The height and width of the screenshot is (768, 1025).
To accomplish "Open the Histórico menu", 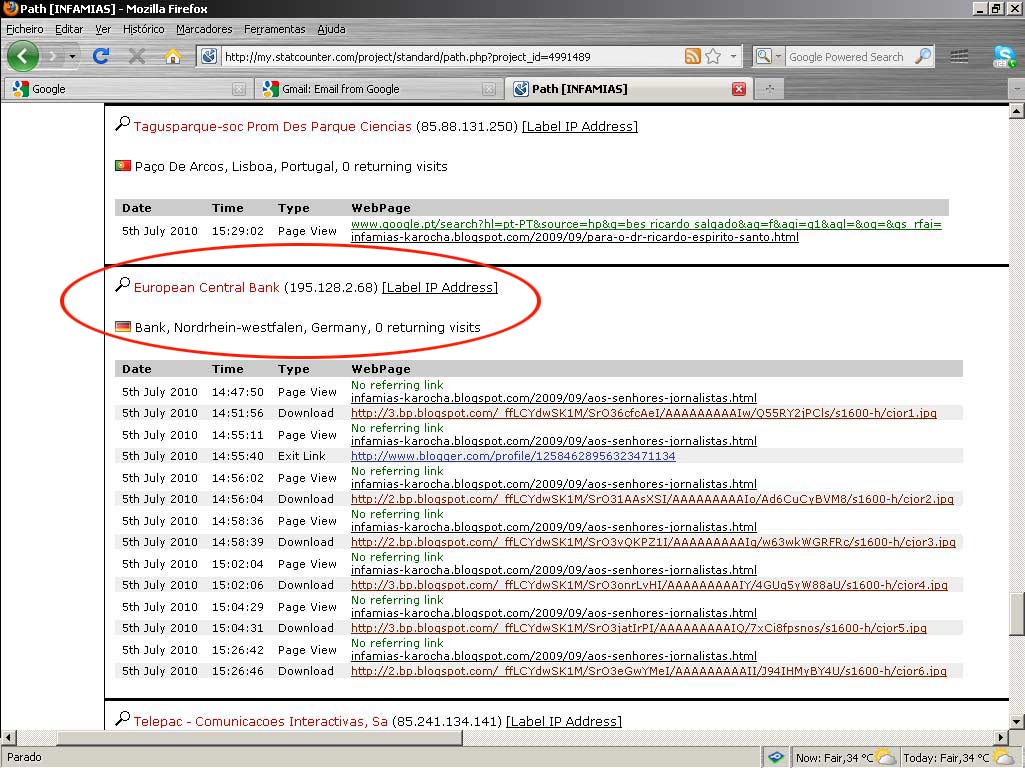I will pos(143,29).
